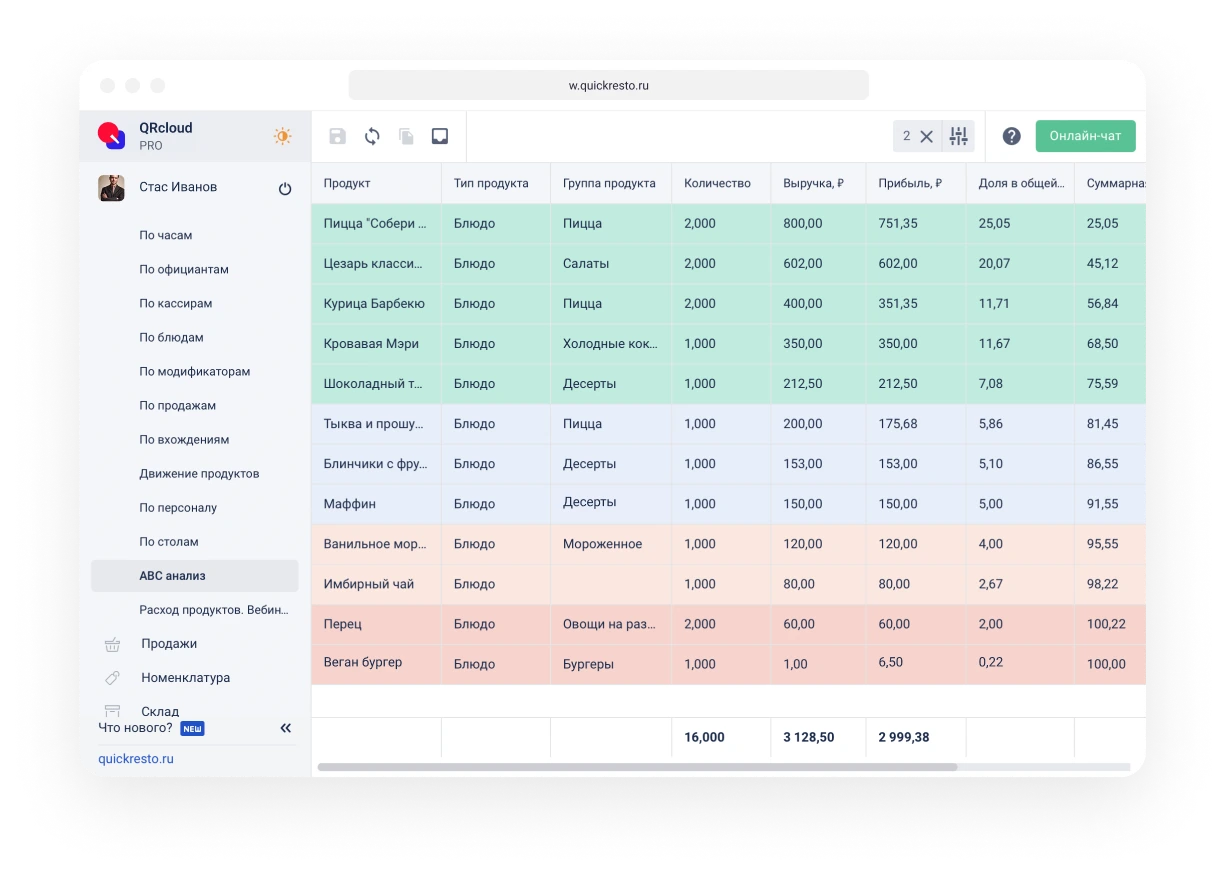Click the power logout icon
The width and height of the screenshot is (1223, 874).
tap(285, 188)
